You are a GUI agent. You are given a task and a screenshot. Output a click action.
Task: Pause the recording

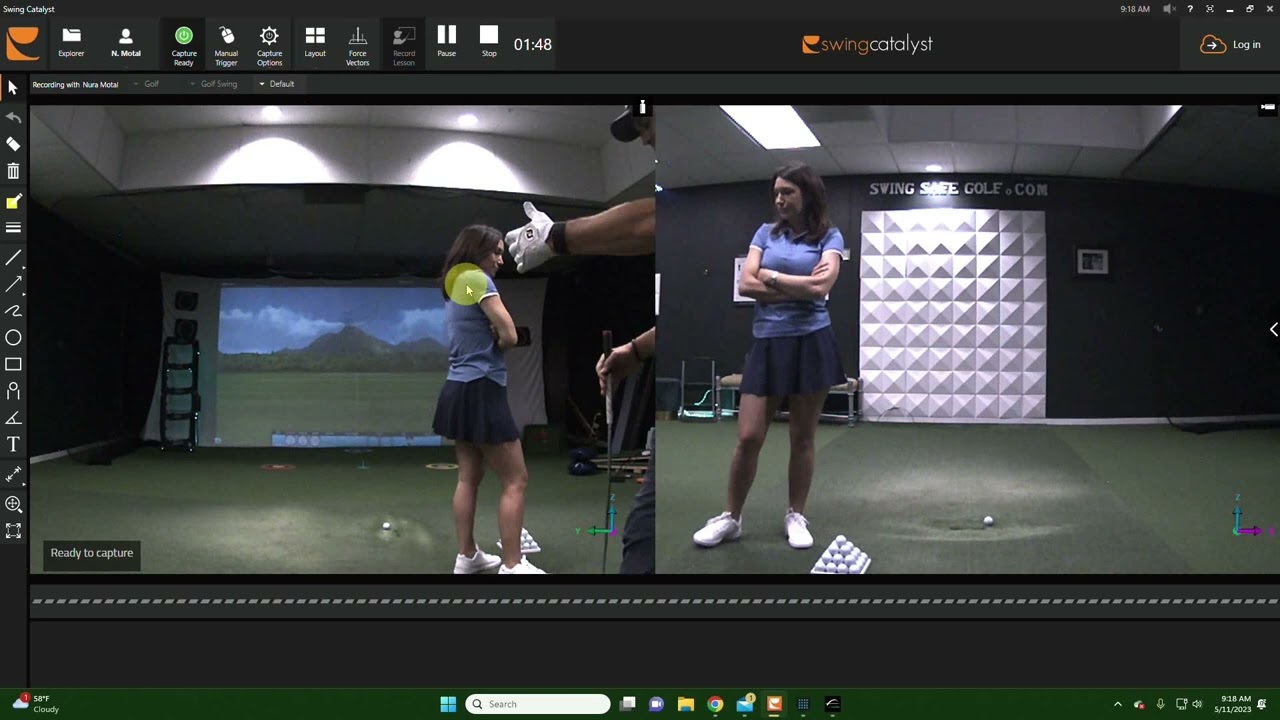446,41
